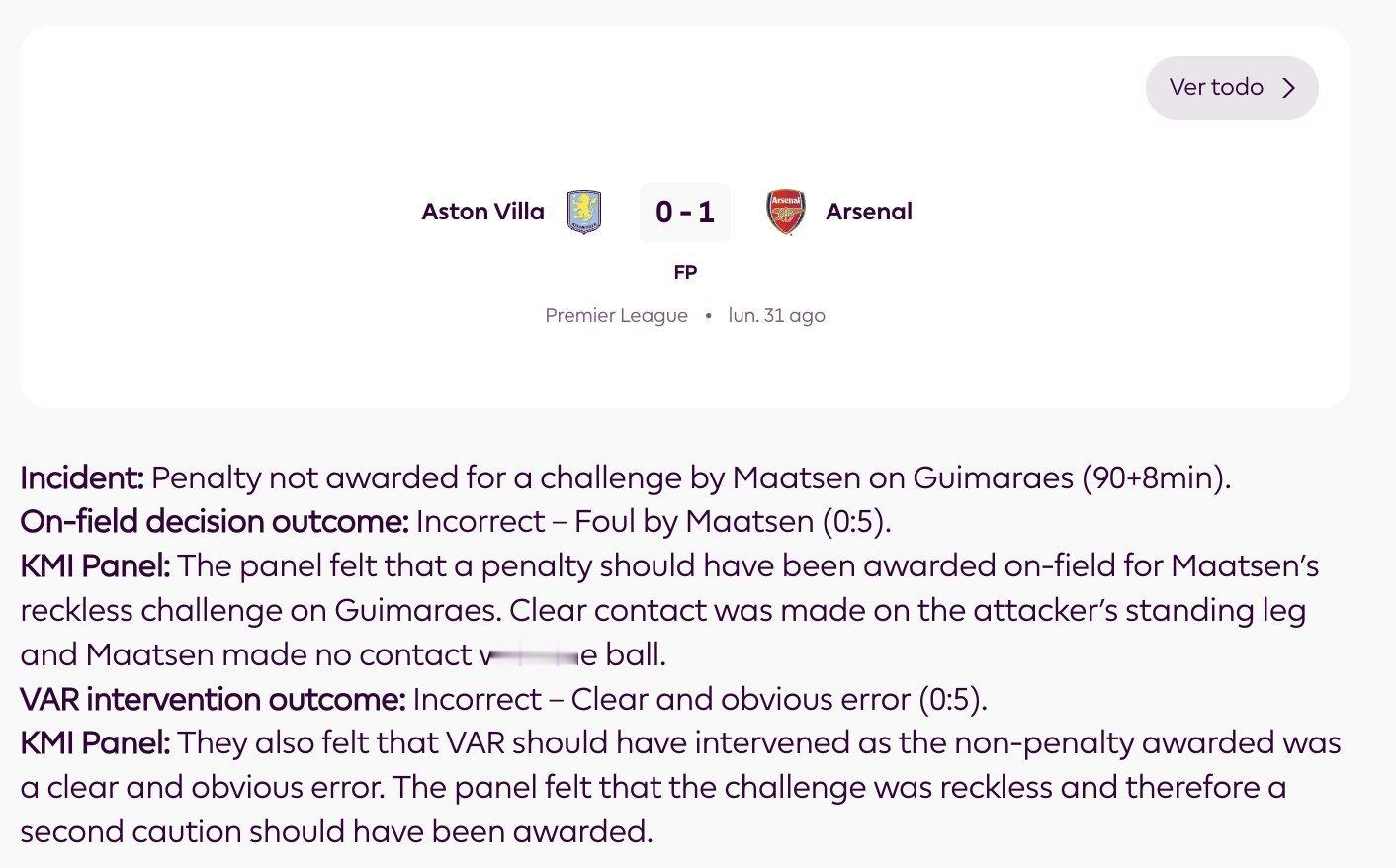Click the first KMI Panel: heading

95,565
